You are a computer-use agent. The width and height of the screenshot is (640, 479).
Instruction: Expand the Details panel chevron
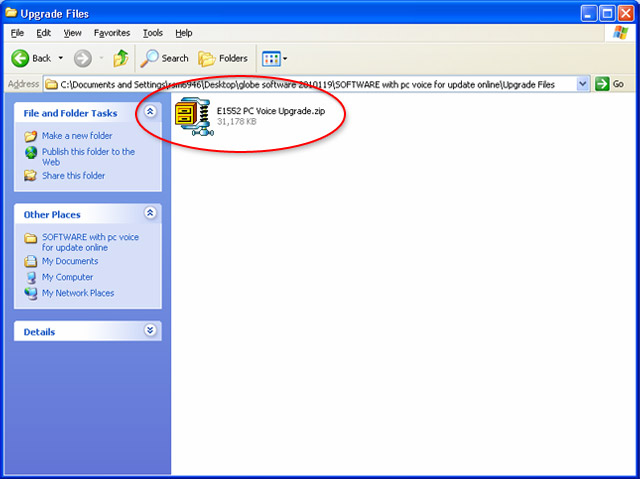[150, 330]
